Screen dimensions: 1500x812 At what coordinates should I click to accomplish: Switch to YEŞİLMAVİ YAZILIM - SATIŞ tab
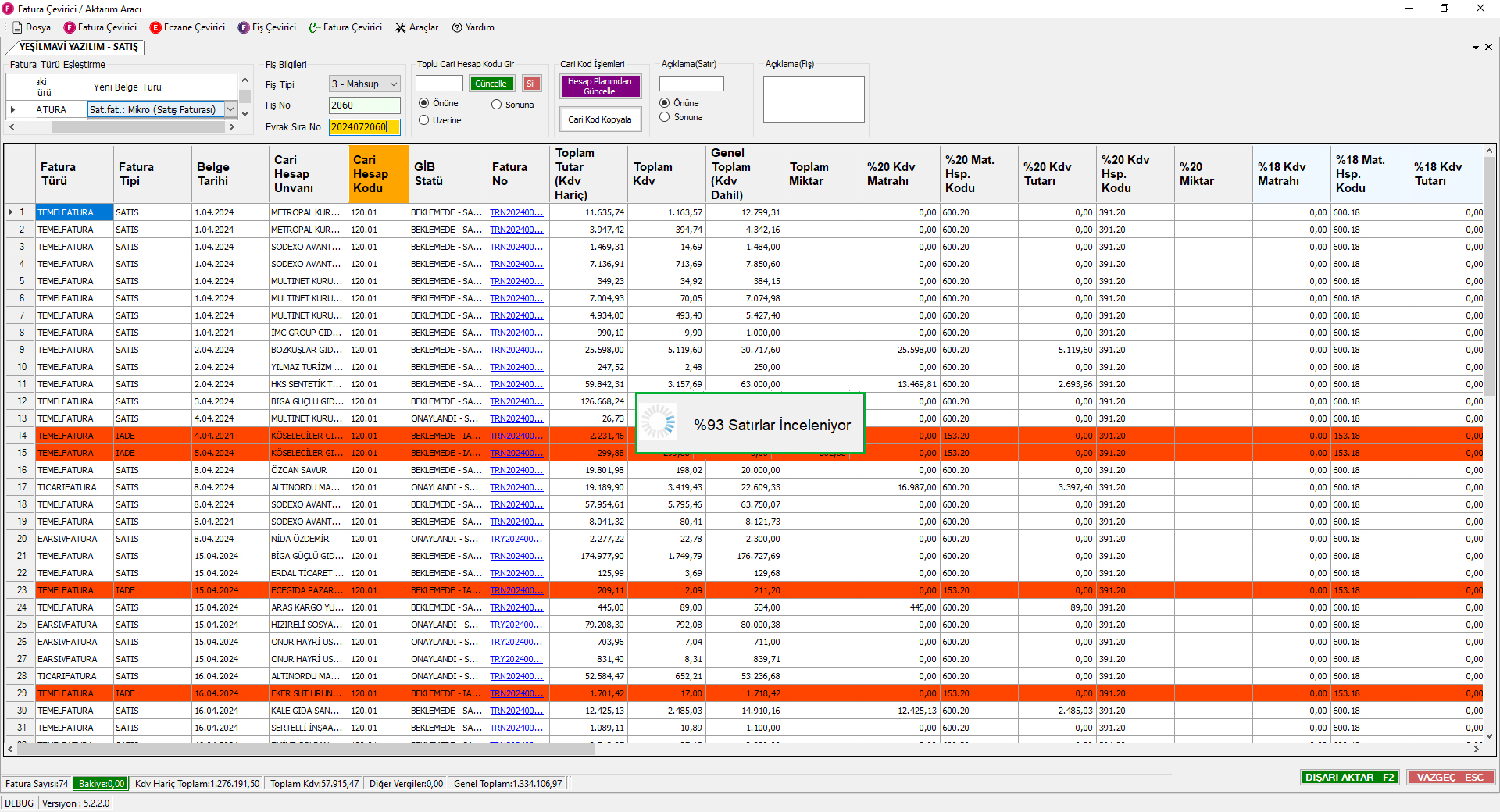click(x=78, y=47)
